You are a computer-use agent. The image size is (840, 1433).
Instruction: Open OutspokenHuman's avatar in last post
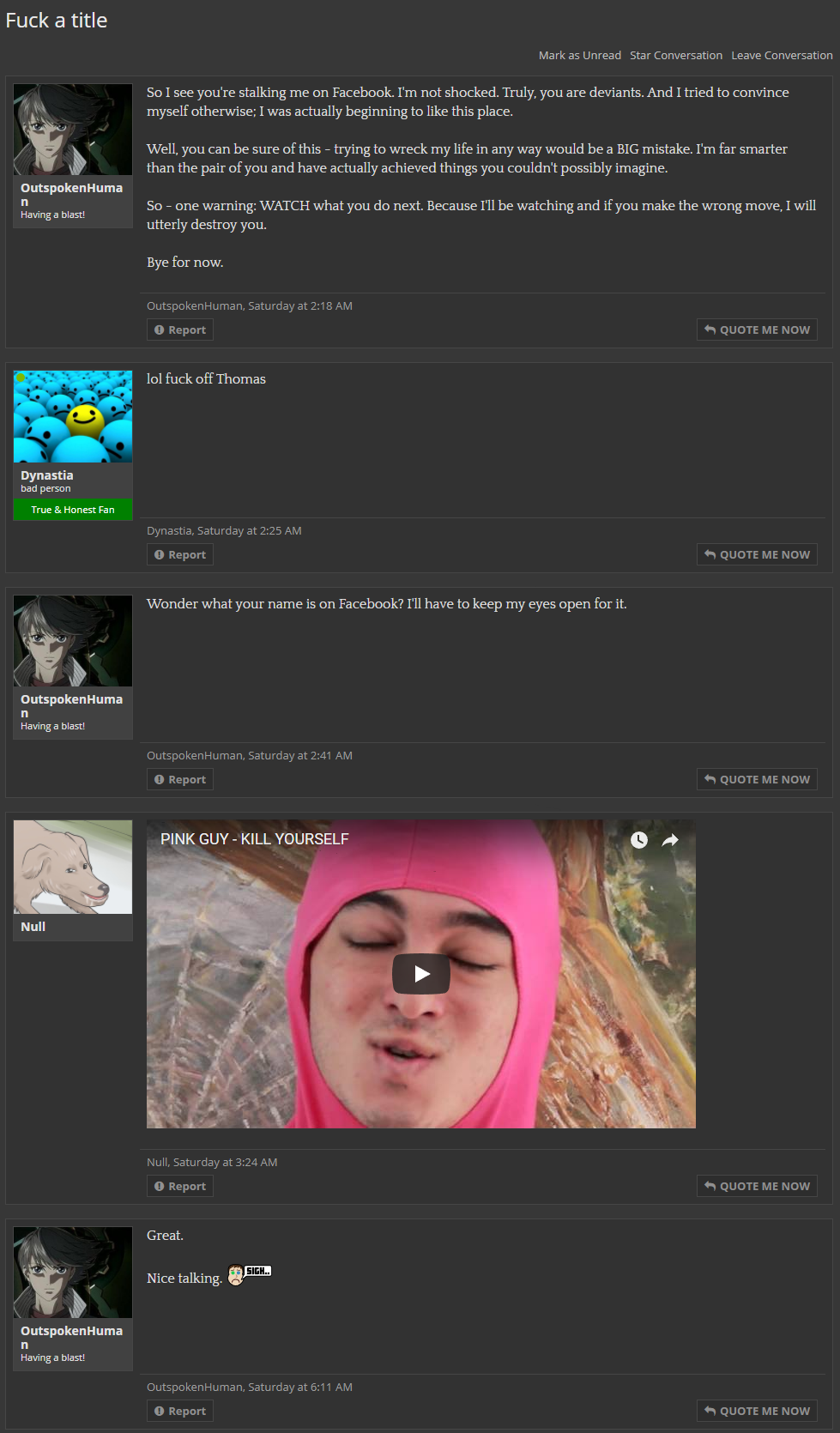click(73, 1273)
